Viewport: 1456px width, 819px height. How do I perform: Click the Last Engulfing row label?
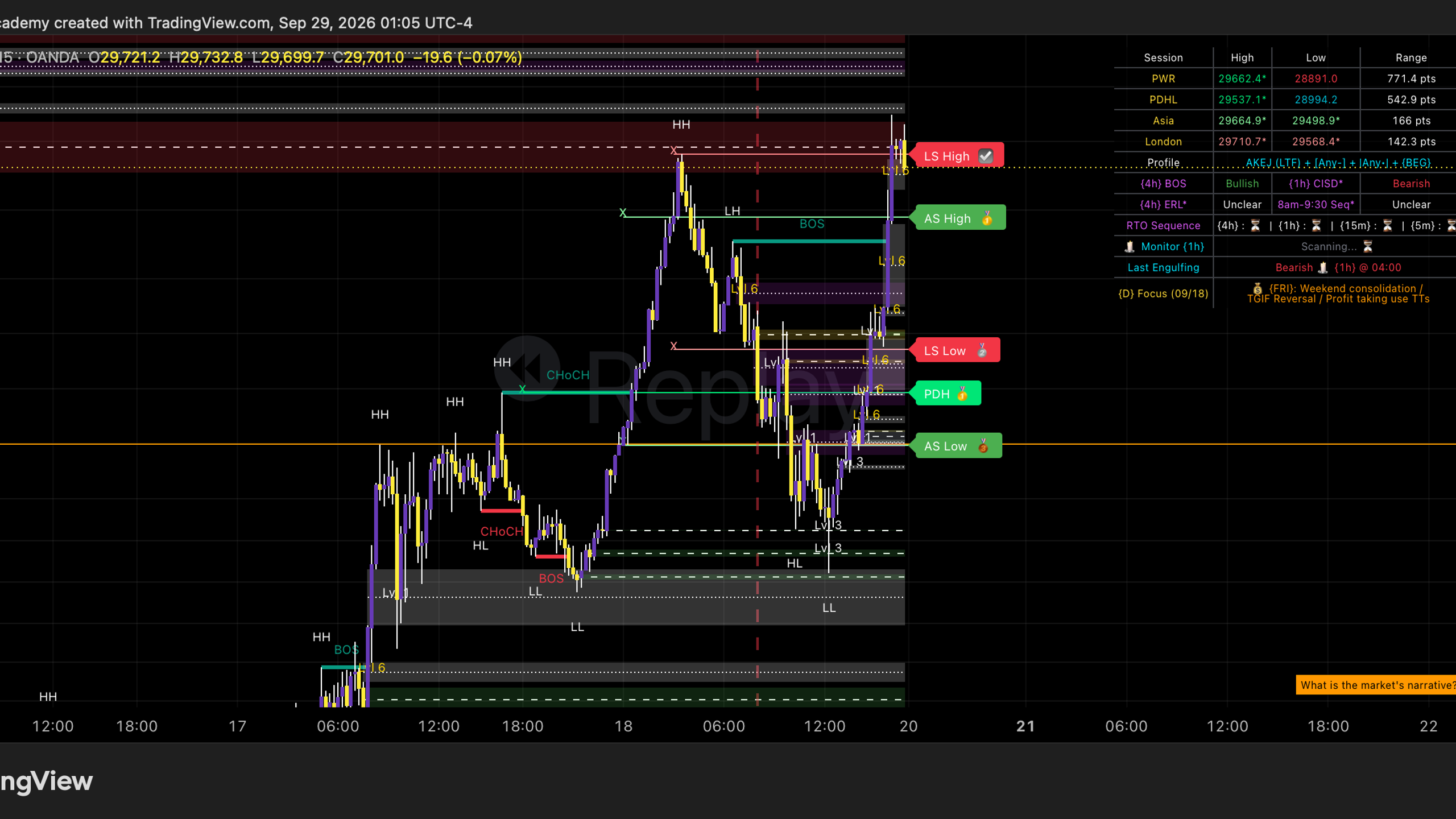(x=1163, y=267)
